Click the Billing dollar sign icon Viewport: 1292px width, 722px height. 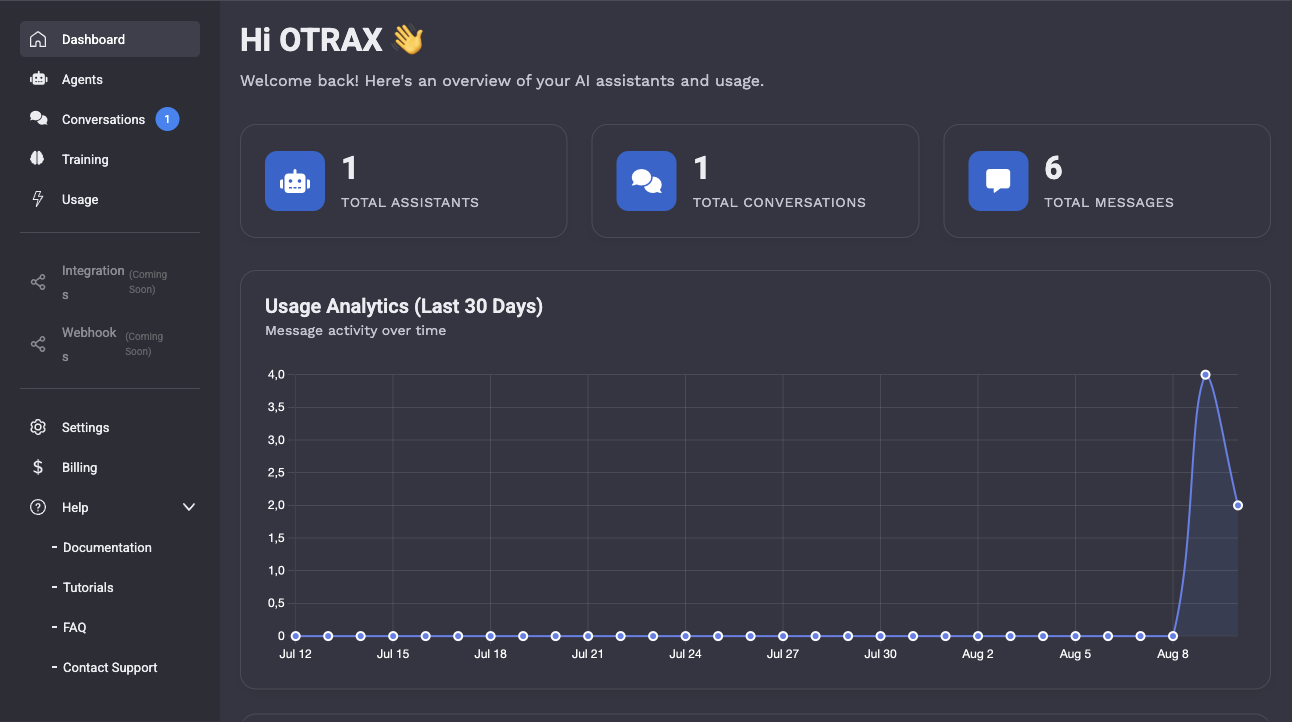tap(38, 467)
